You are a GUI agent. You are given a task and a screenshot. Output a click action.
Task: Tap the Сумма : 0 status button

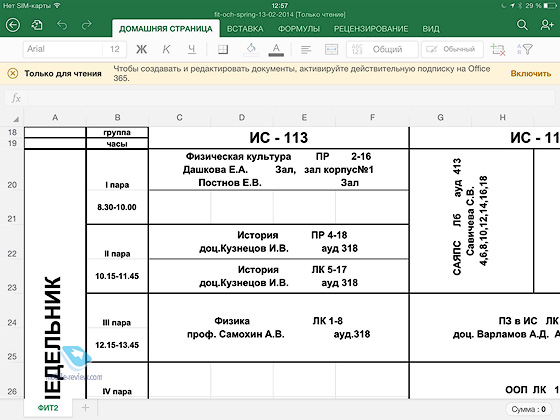(x=528, y=409)
